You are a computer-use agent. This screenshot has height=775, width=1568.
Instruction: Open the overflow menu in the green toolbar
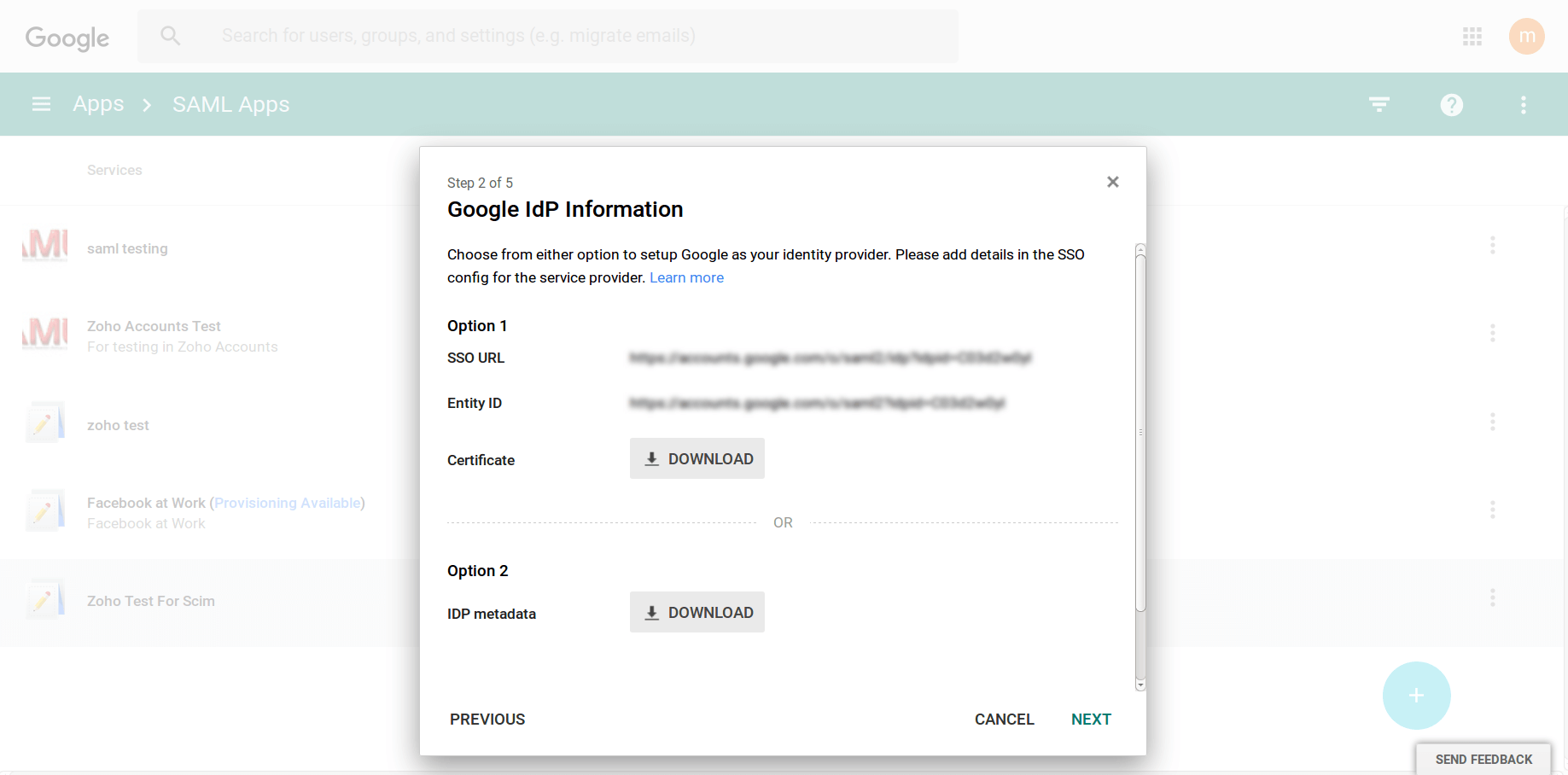click(1523, 104)
